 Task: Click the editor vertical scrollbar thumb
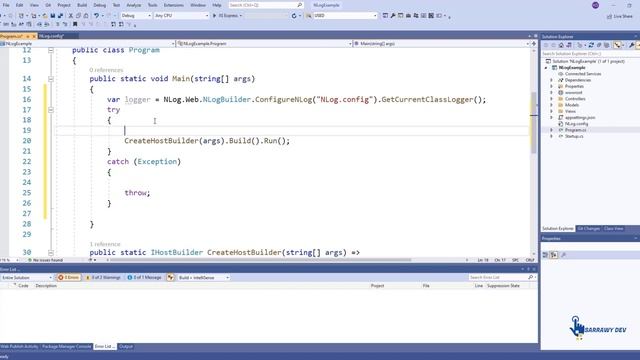[533, 122]
